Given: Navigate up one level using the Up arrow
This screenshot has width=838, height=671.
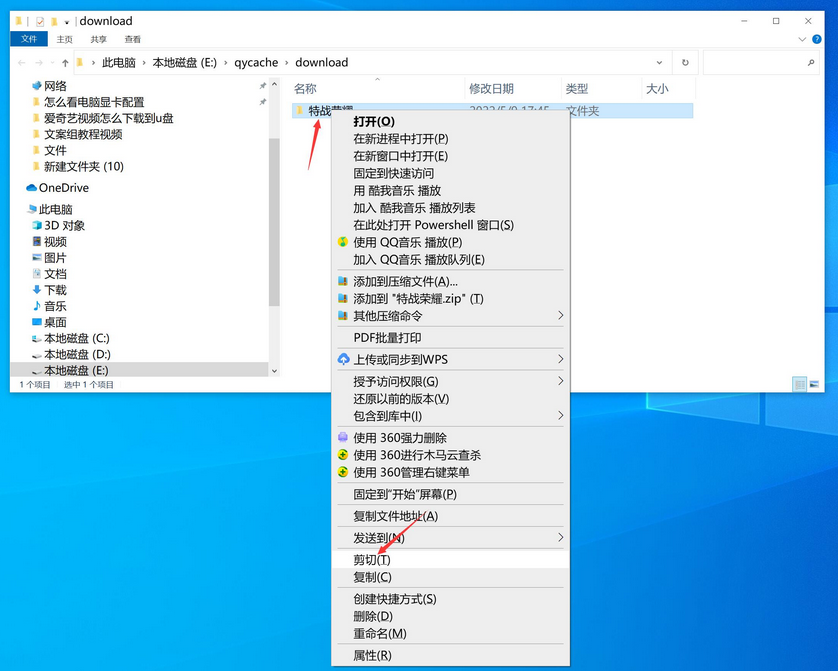Looking at the screenshot, I should click(x=67, y=62).
